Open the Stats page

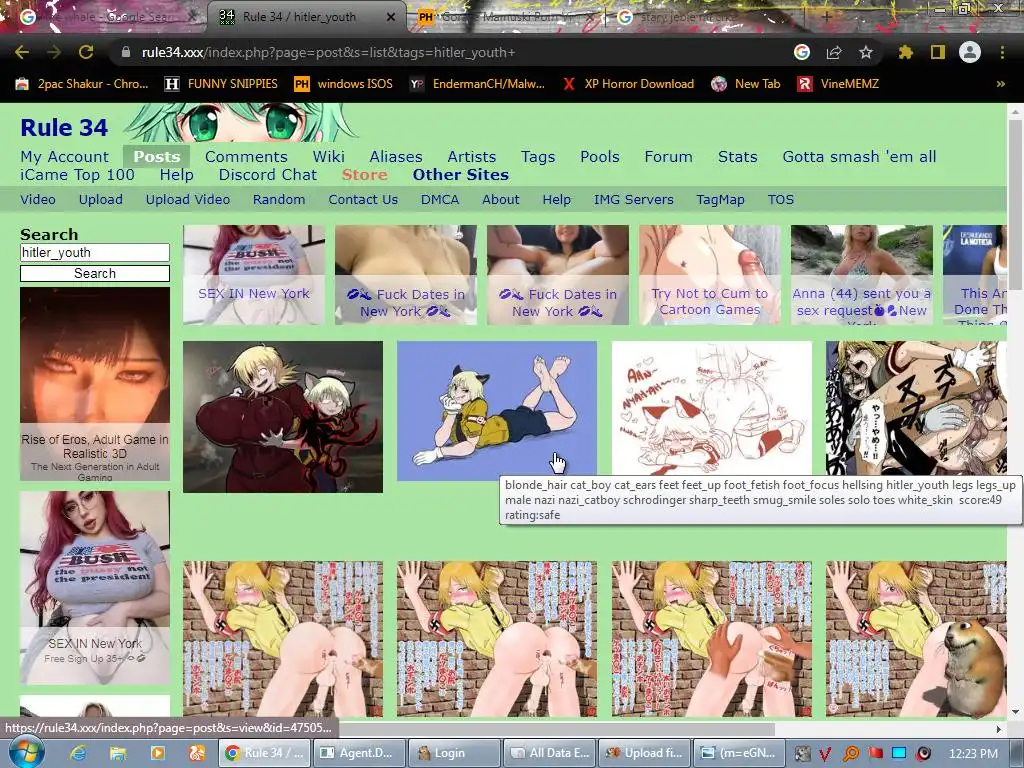coord(738,157)
